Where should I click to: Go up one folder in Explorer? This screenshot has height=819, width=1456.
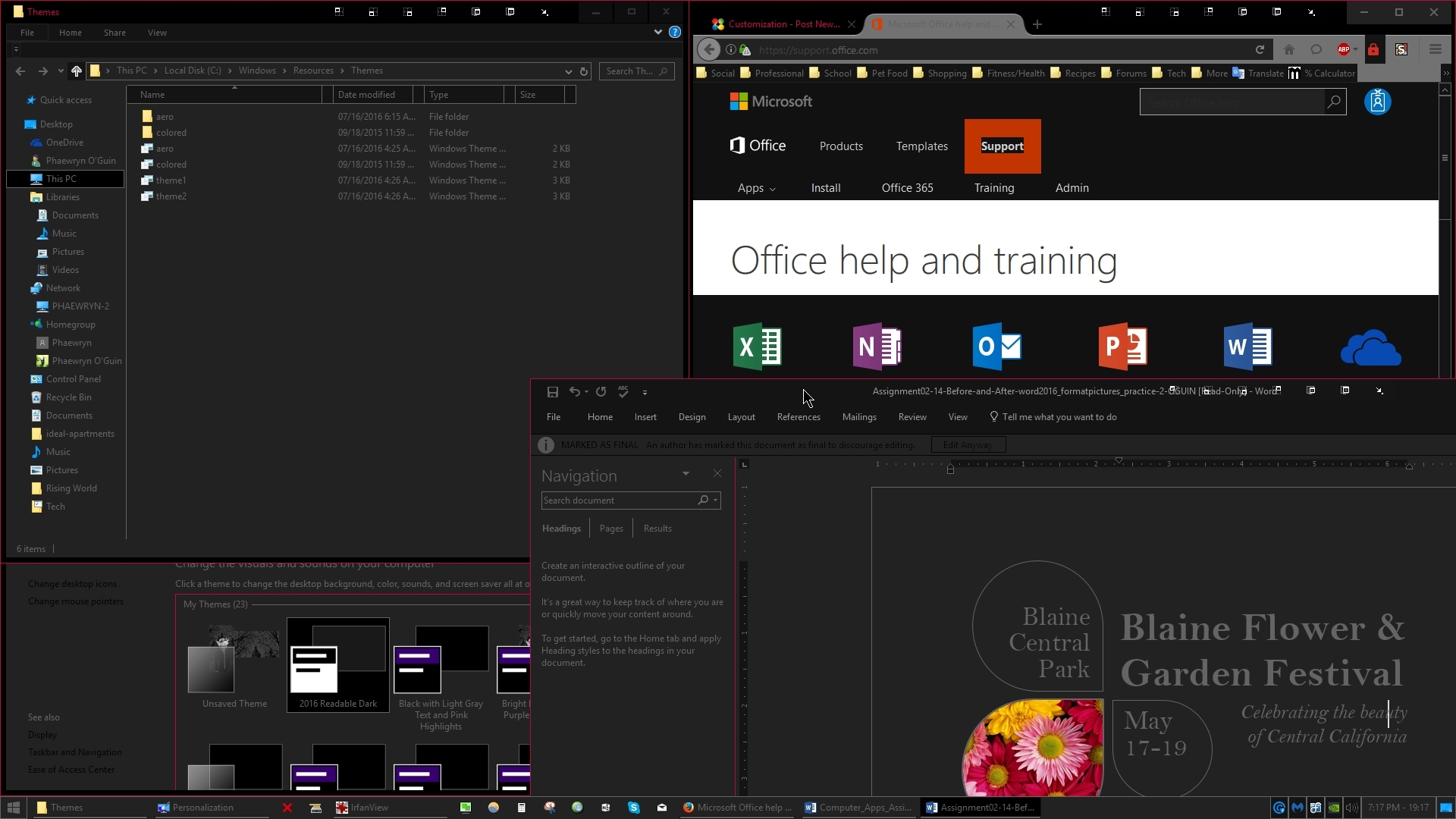click(x=76, y=71)
